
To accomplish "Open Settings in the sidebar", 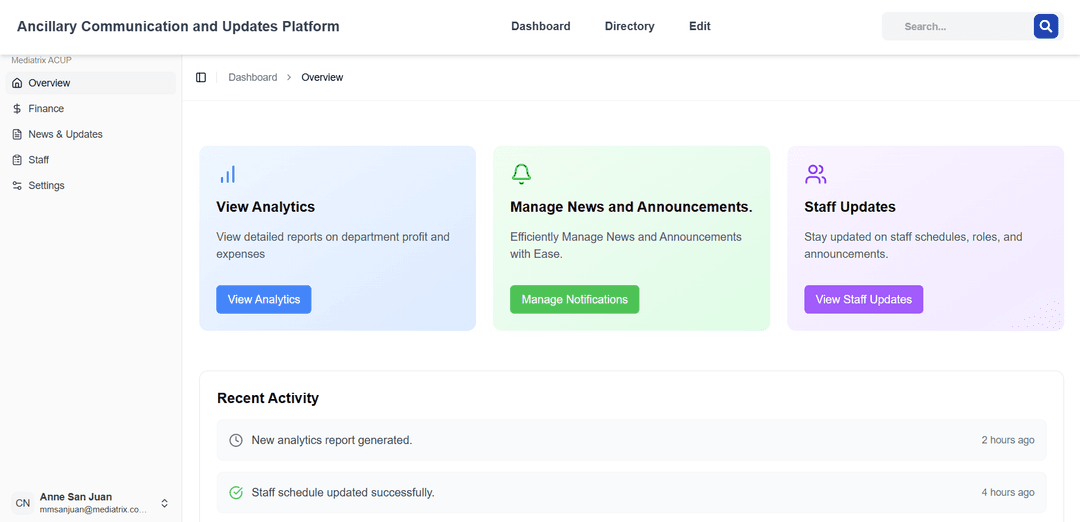I will 46,186.
